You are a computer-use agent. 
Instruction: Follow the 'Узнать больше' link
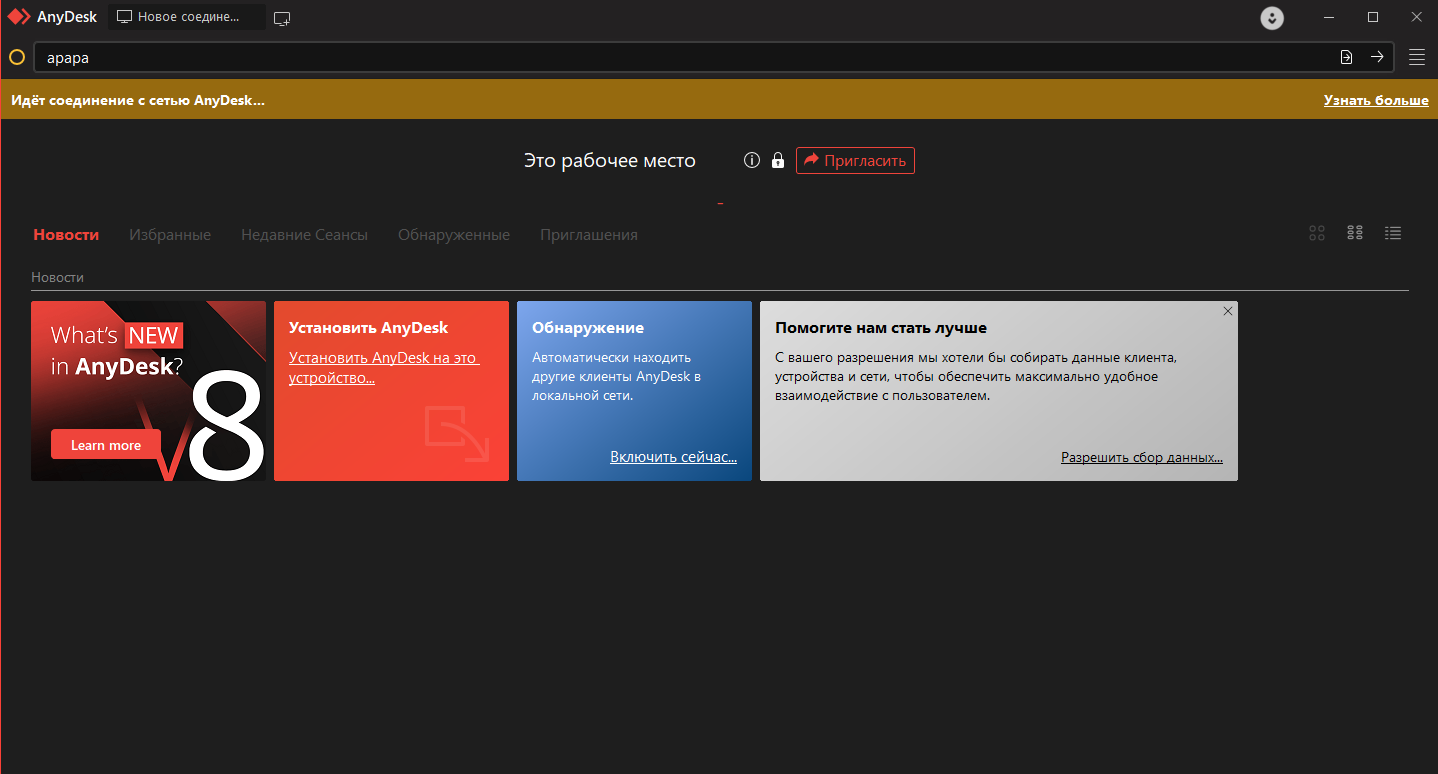coord(1376,101)
